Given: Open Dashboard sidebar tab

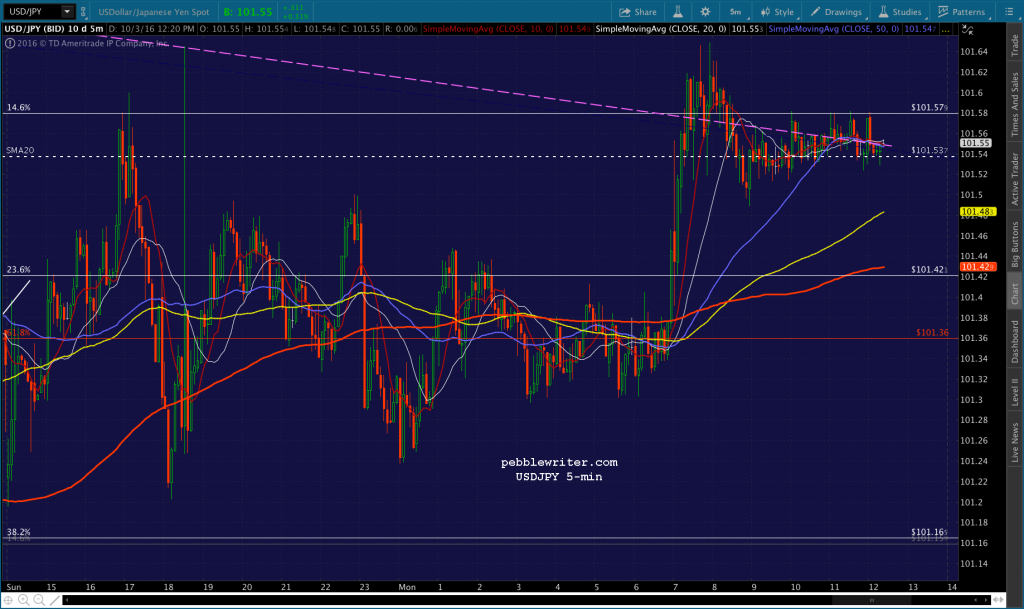Looking at the screenshot, I should 1015,341.
